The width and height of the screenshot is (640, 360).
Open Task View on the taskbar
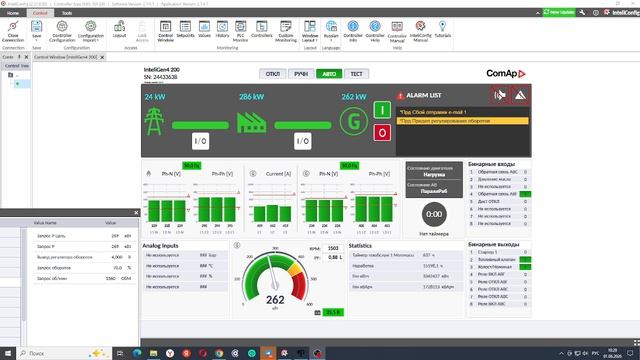point(120,353)
